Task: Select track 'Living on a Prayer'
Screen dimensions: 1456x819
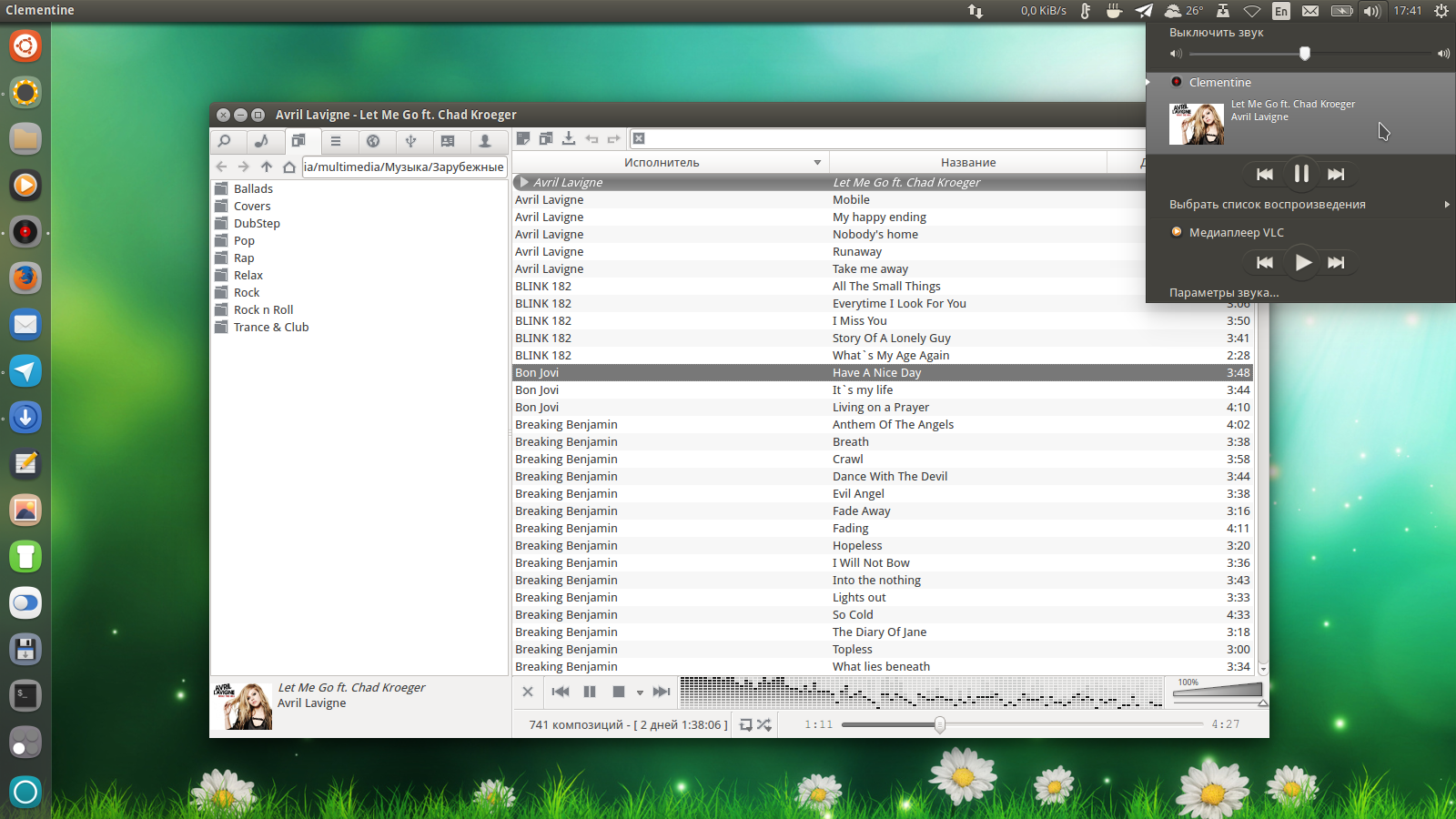Action: coord(883,407)
